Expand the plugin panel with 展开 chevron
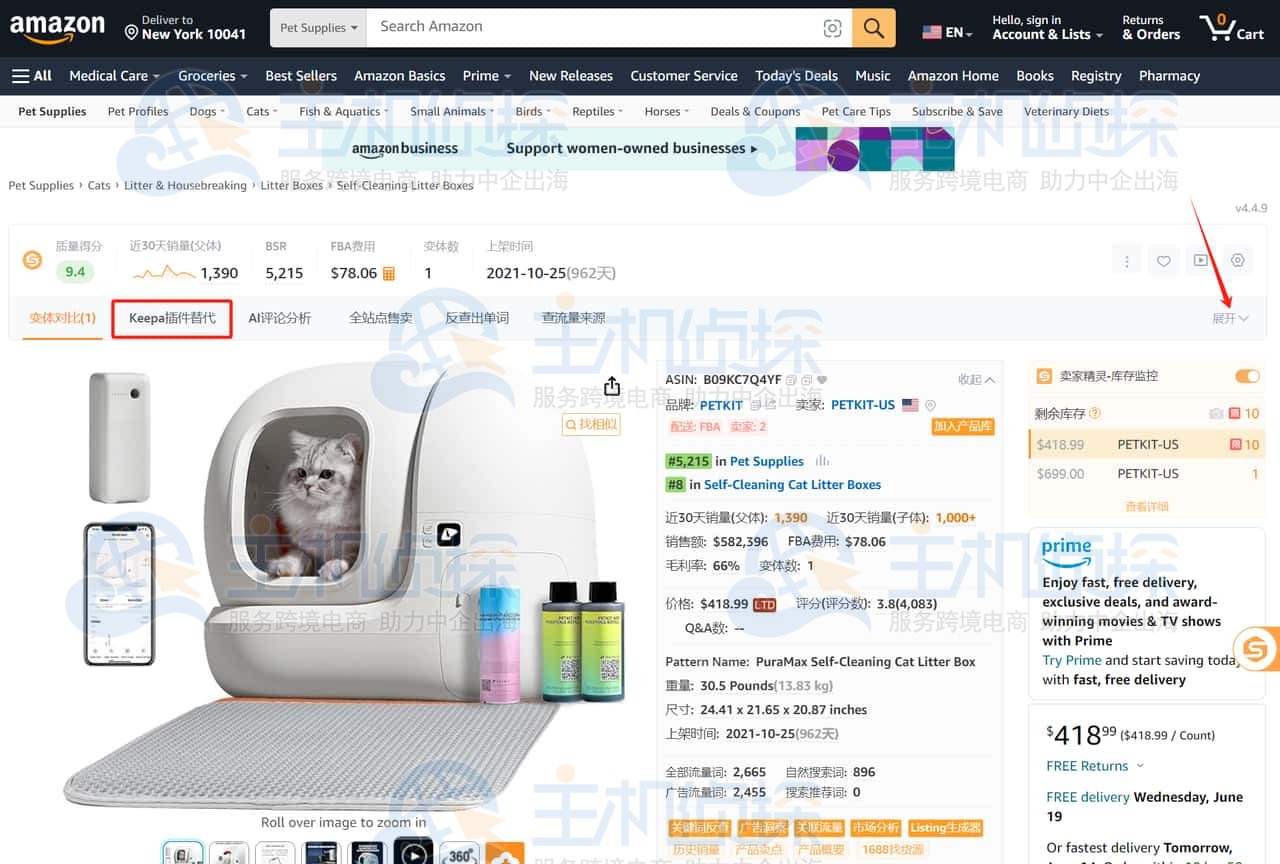 1230,318
